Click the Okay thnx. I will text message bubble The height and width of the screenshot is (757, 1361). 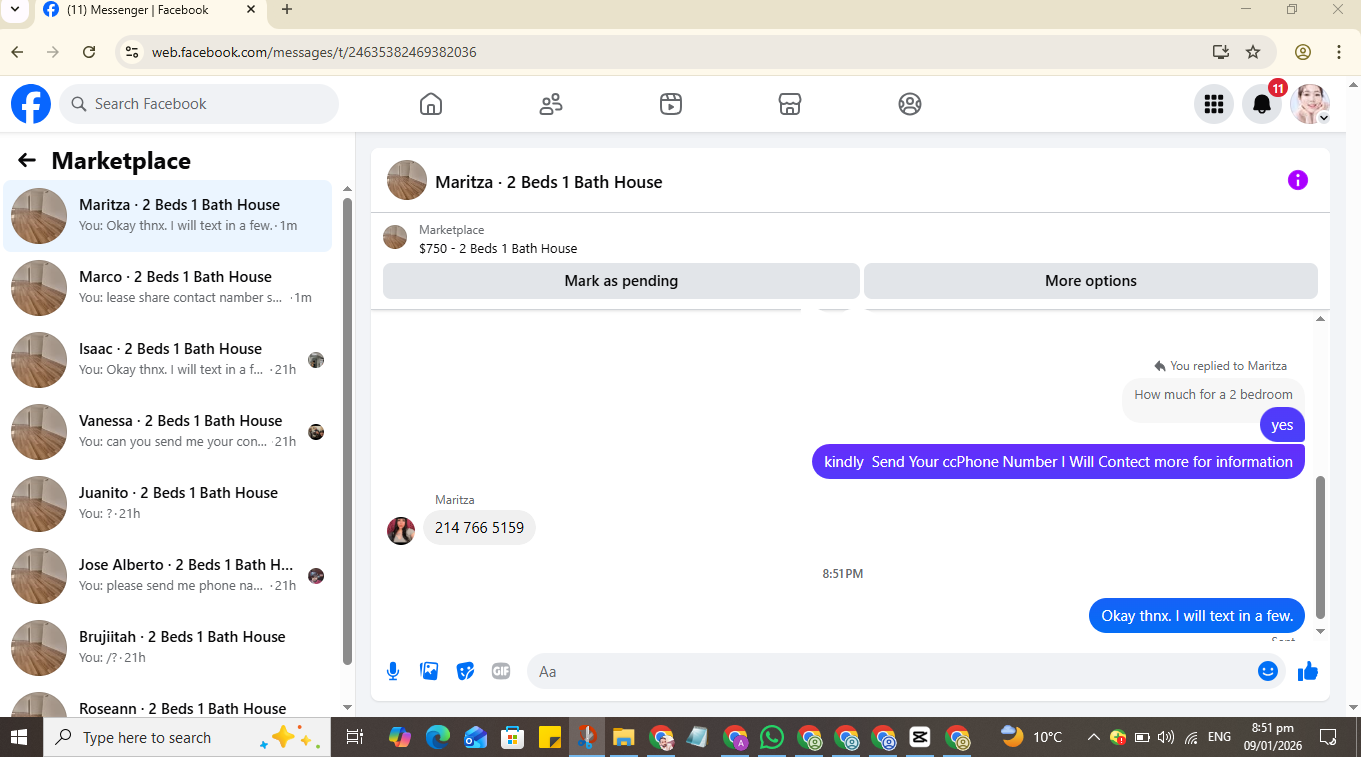pos(1197,616)
